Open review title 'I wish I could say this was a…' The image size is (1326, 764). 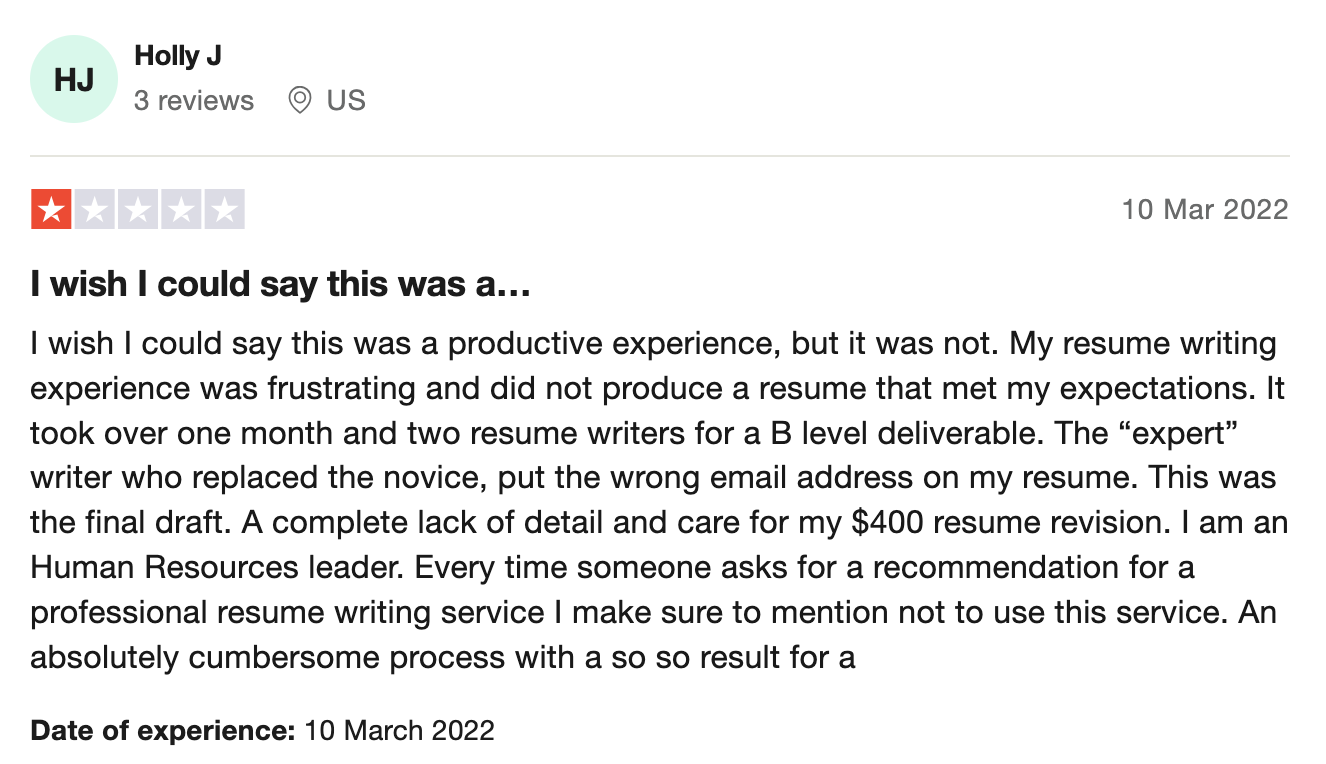click(280, 285)
